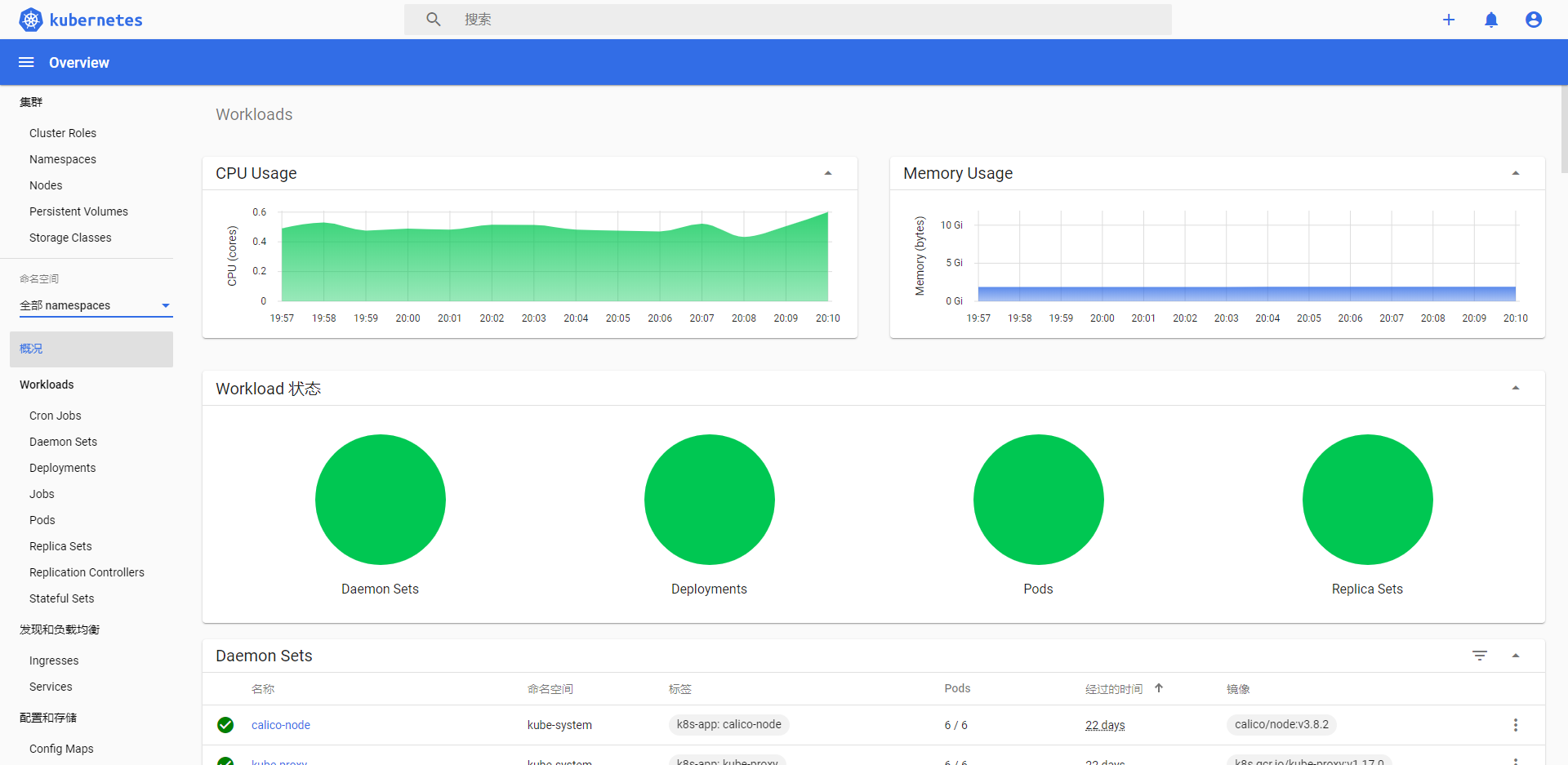Click the calico/node:v3.8.2 image chip
The width and height of the screenshot is (1568, 765).
pos(1282,724)
